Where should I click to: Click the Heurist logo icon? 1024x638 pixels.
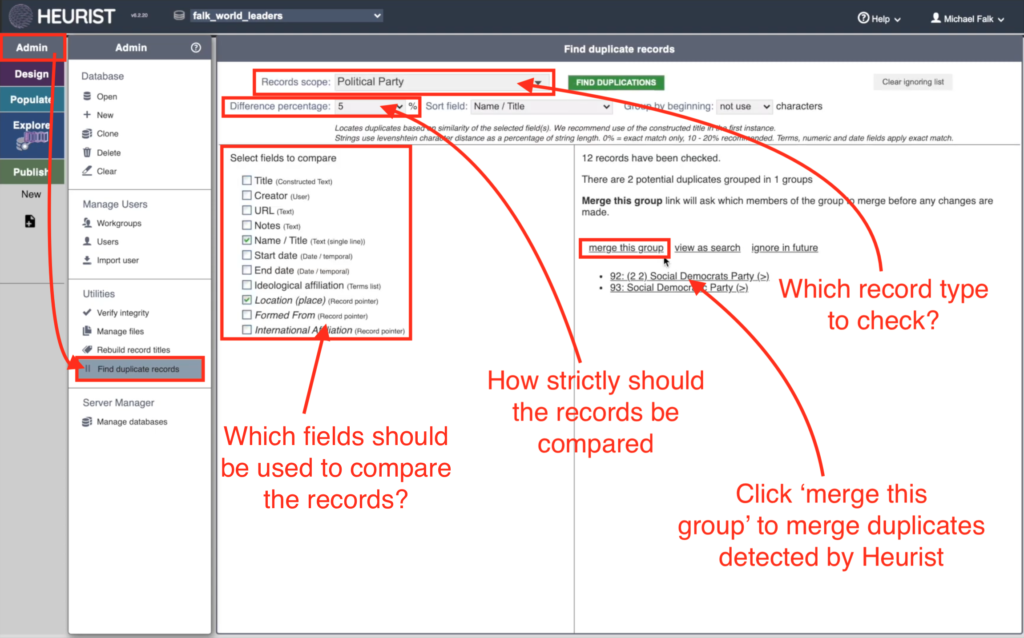(x=20, y=16)
